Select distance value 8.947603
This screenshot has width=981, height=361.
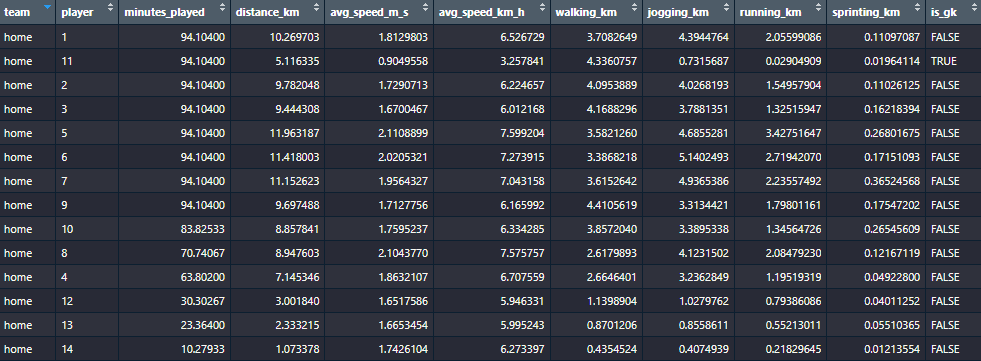(297, 253)
